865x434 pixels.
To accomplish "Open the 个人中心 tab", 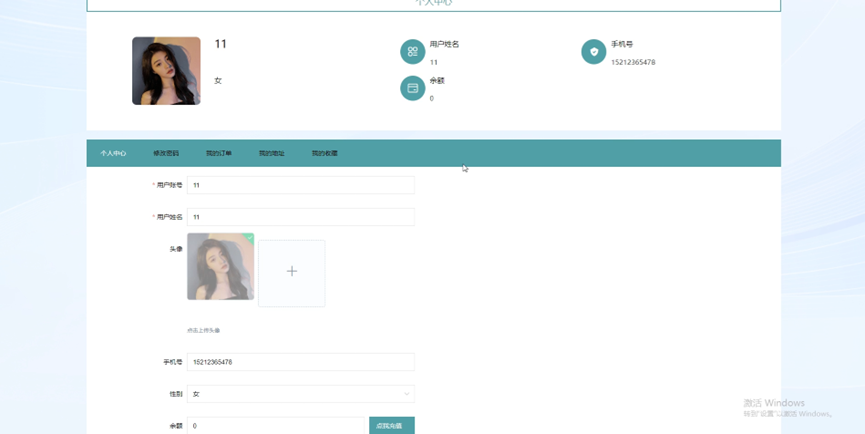I will click(113, 153).
